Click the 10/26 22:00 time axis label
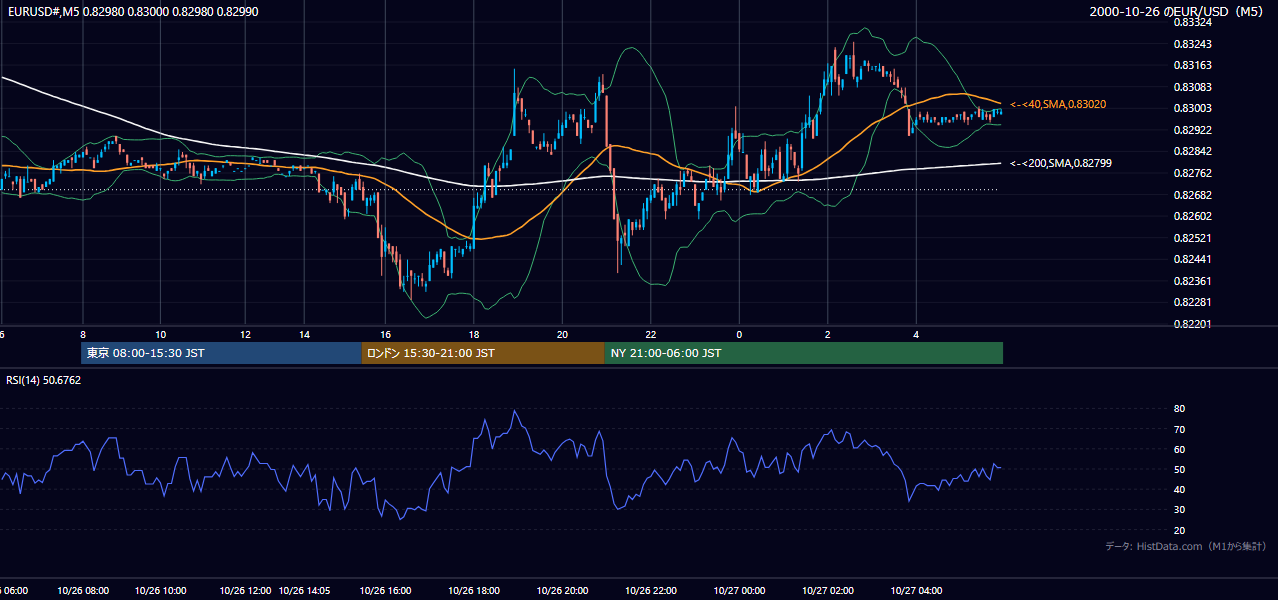Screen dimensions: 1278x600 pos(651,591)
